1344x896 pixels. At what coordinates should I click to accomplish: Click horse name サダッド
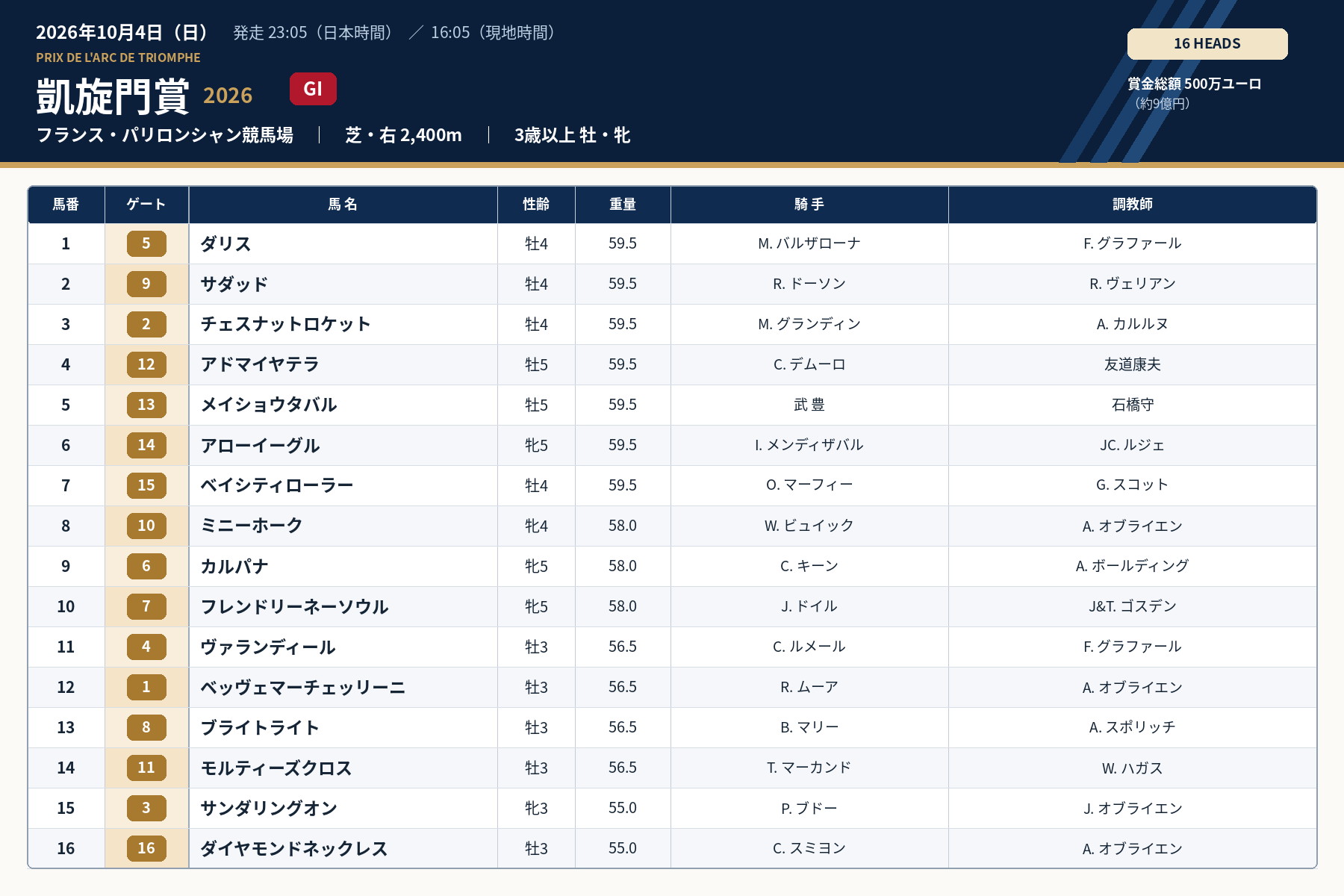pos(234,284)
